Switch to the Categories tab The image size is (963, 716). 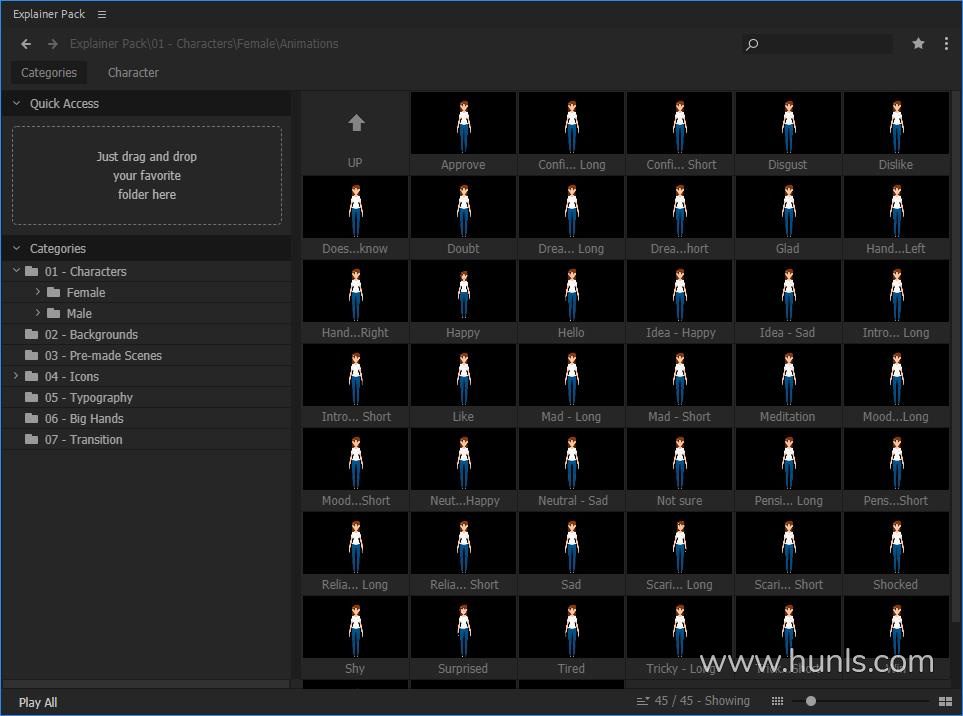(x=49, y=72)
